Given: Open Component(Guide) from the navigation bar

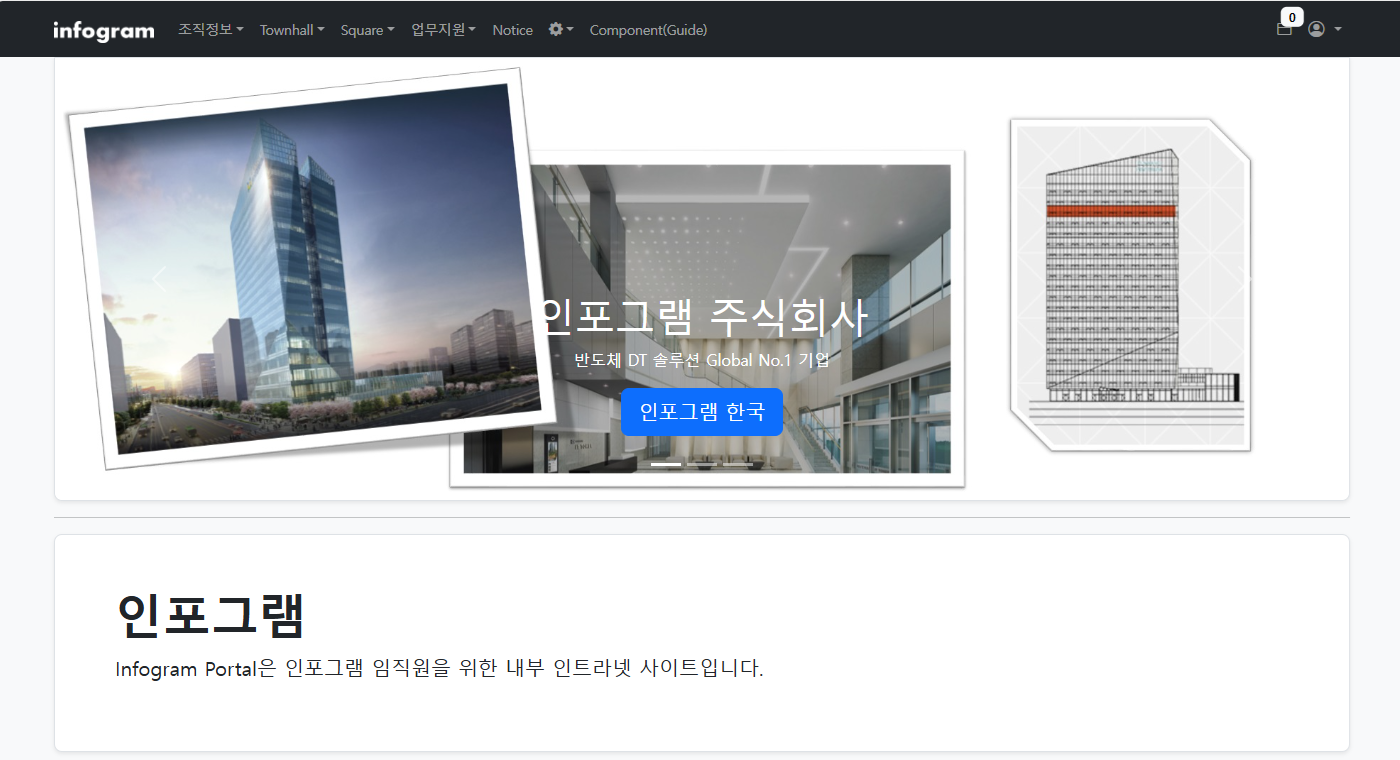Looking at the screenshot, I should 648,29.
